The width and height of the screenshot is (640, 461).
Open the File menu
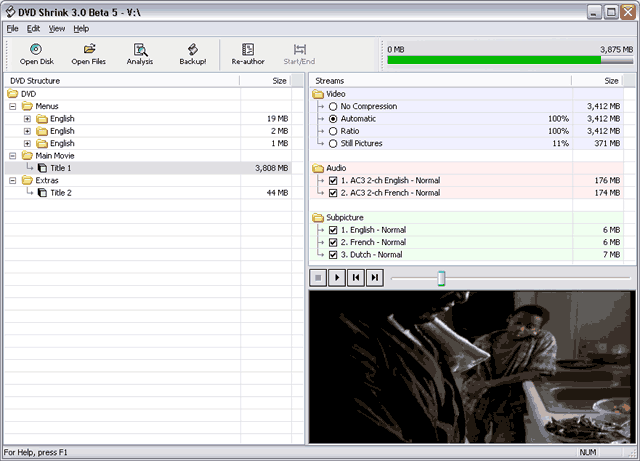pos(13,29)
